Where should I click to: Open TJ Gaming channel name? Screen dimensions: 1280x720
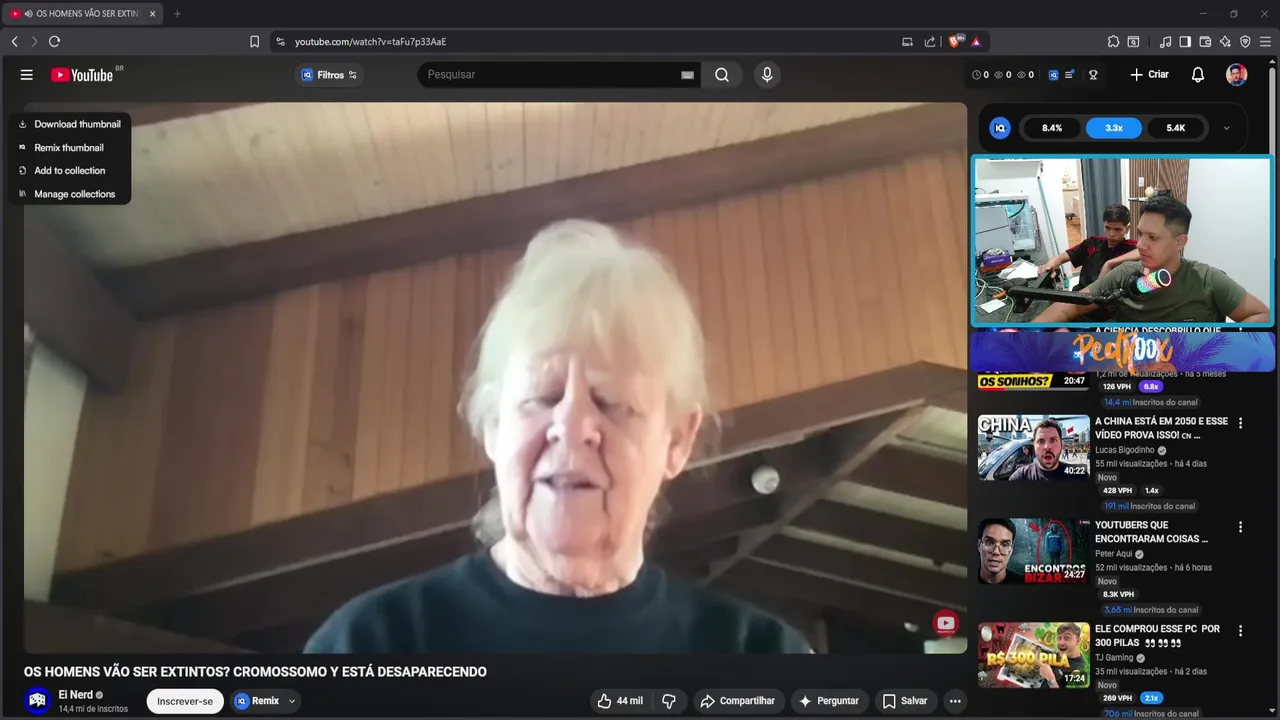coord(1114,658)
